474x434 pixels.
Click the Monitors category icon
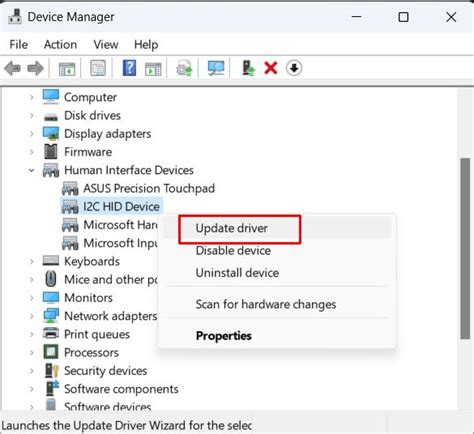(x=51, y=297)
